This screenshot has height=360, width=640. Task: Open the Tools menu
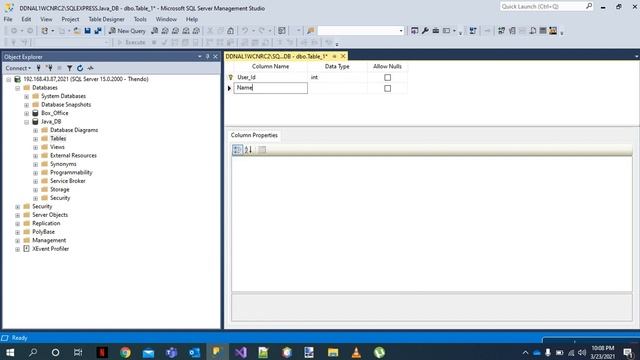pyautogui.click(x=140, y=19)
